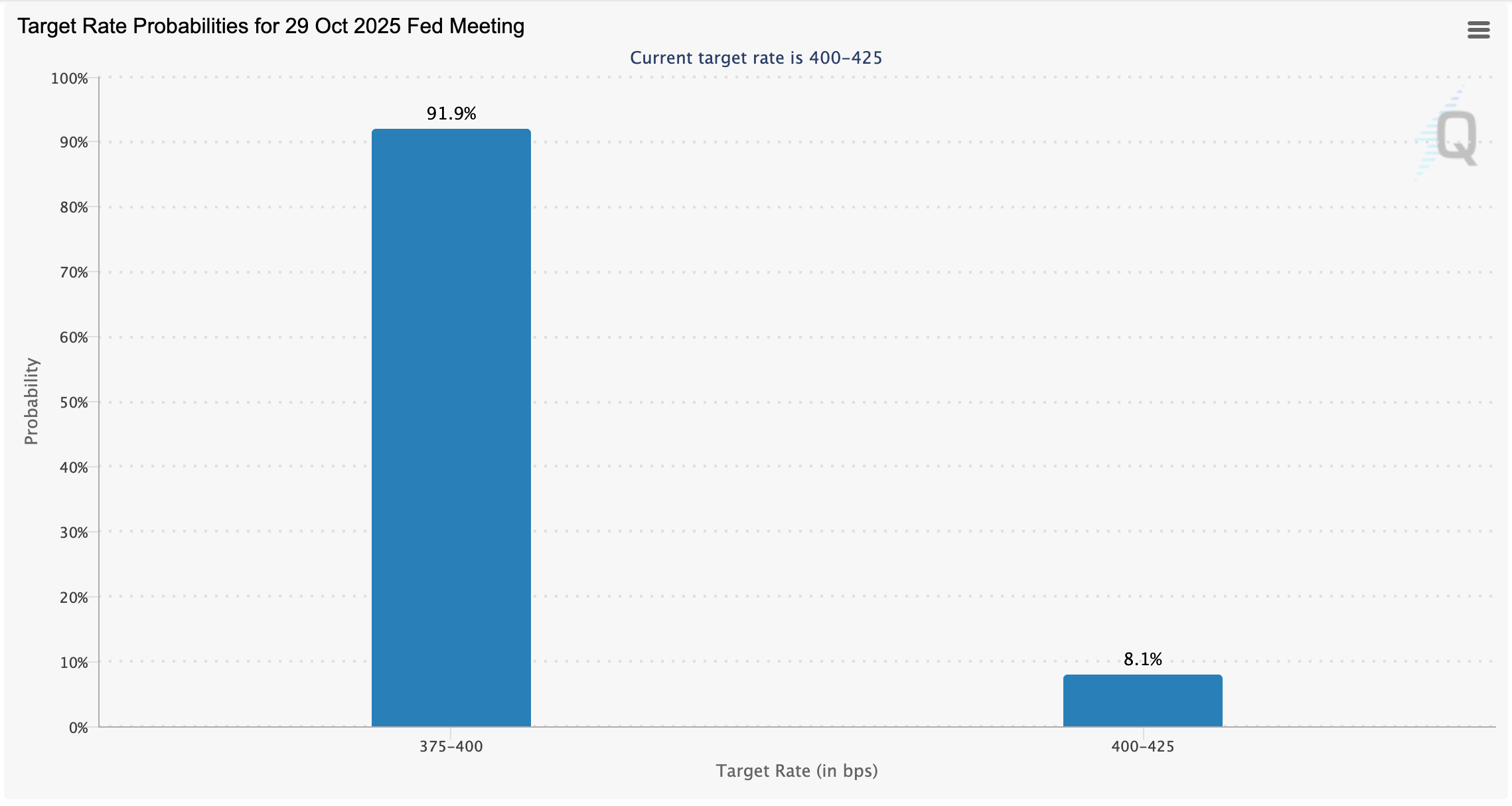Click the 8.1% data label
1512x806 pixels.
click(1142, 659)
